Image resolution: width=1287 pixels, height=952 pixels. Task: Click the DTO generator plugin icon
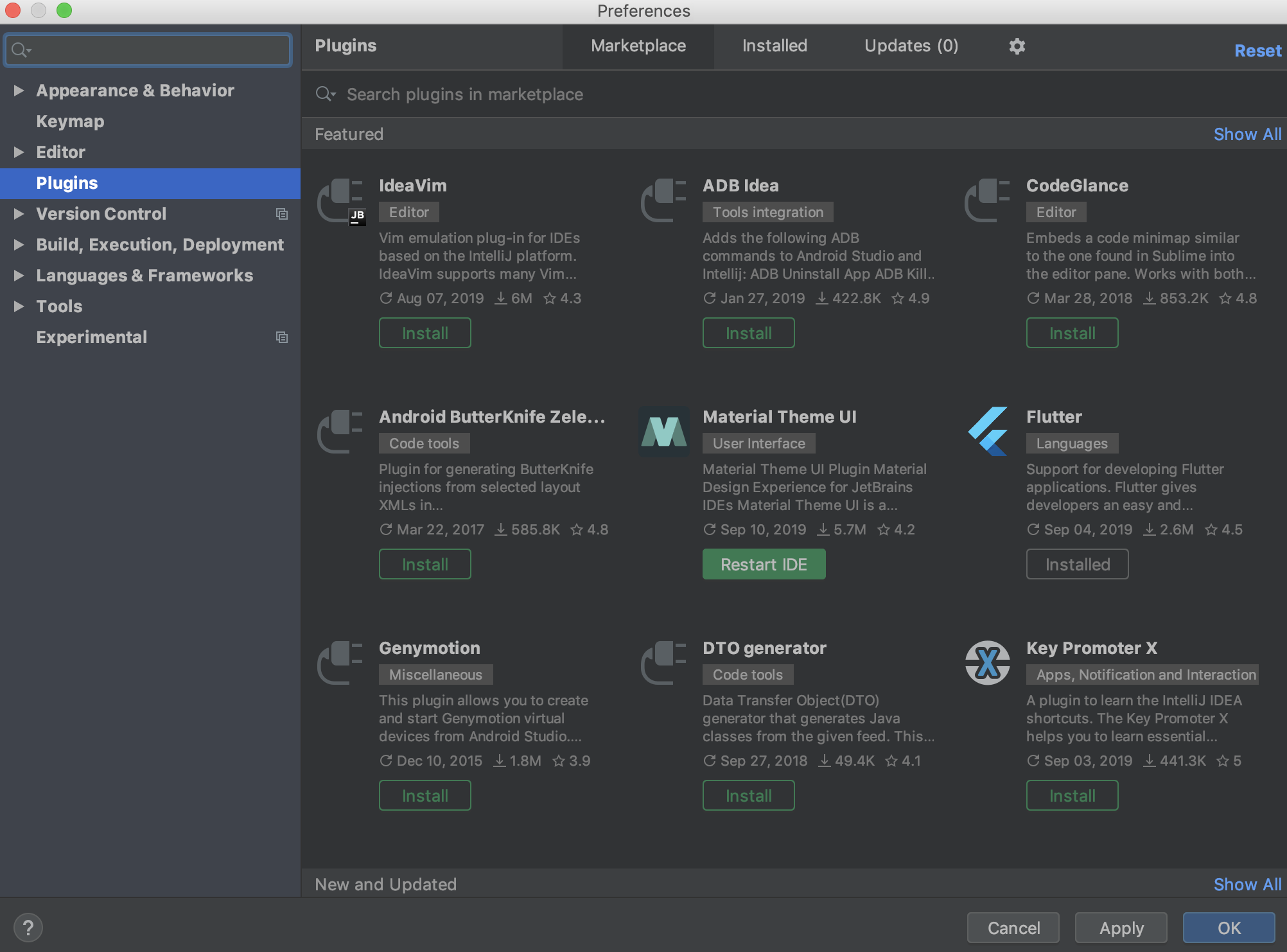(x=663, y=662)
